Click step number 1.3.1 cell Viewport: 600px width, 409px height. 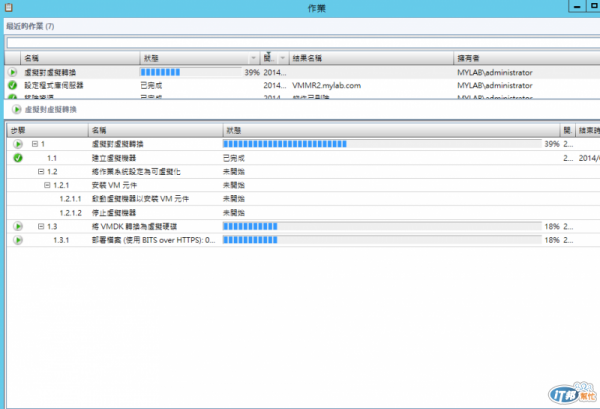(x=61, y=240)
